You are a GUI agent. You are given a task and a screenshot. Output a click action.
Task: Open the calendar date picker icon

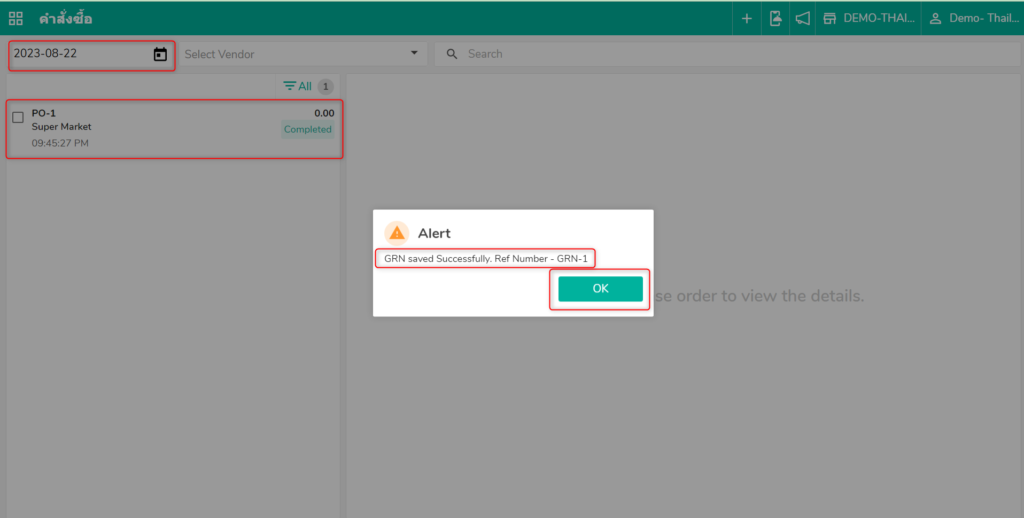(160, 54)
